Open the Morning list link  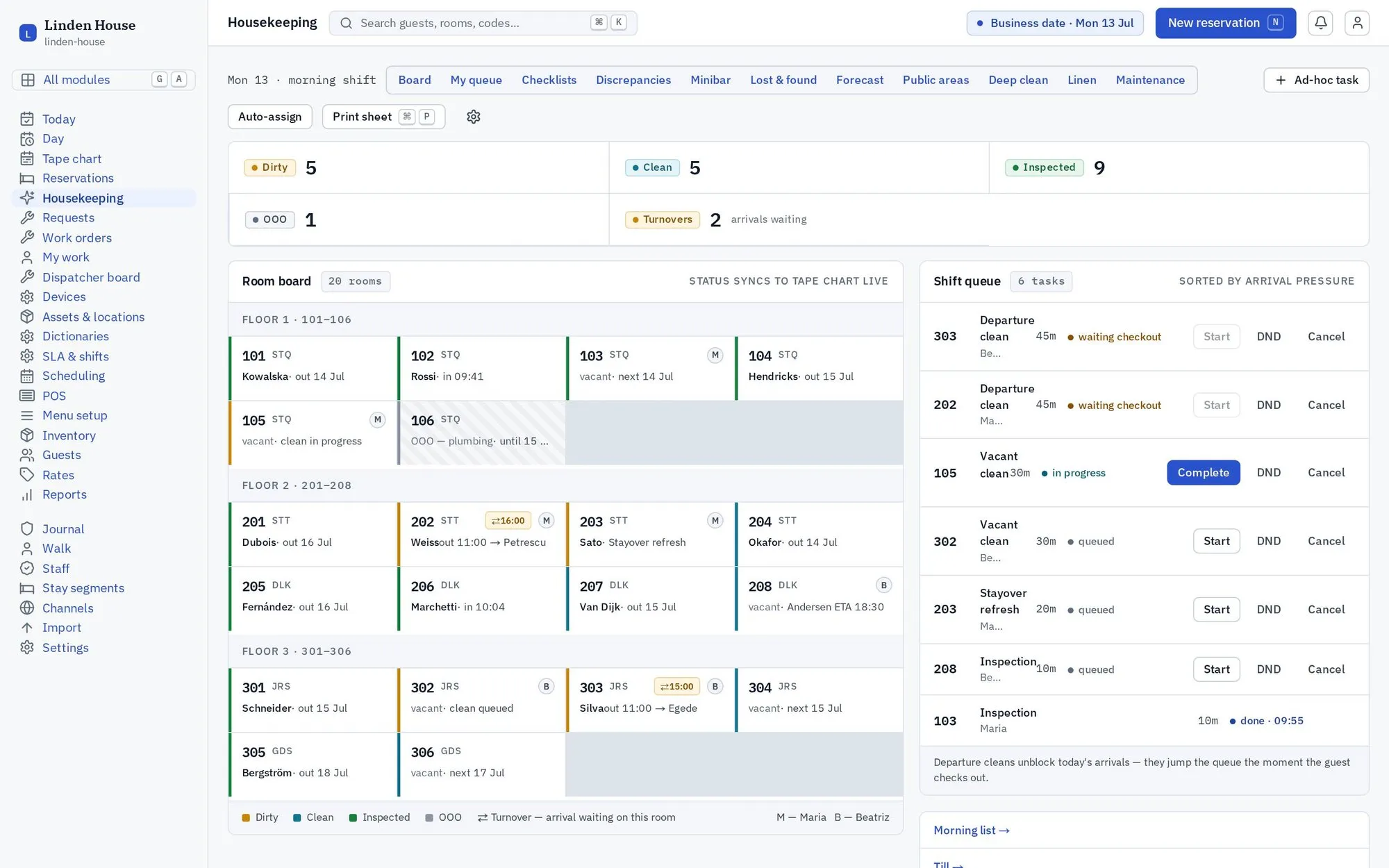point(971,831)
